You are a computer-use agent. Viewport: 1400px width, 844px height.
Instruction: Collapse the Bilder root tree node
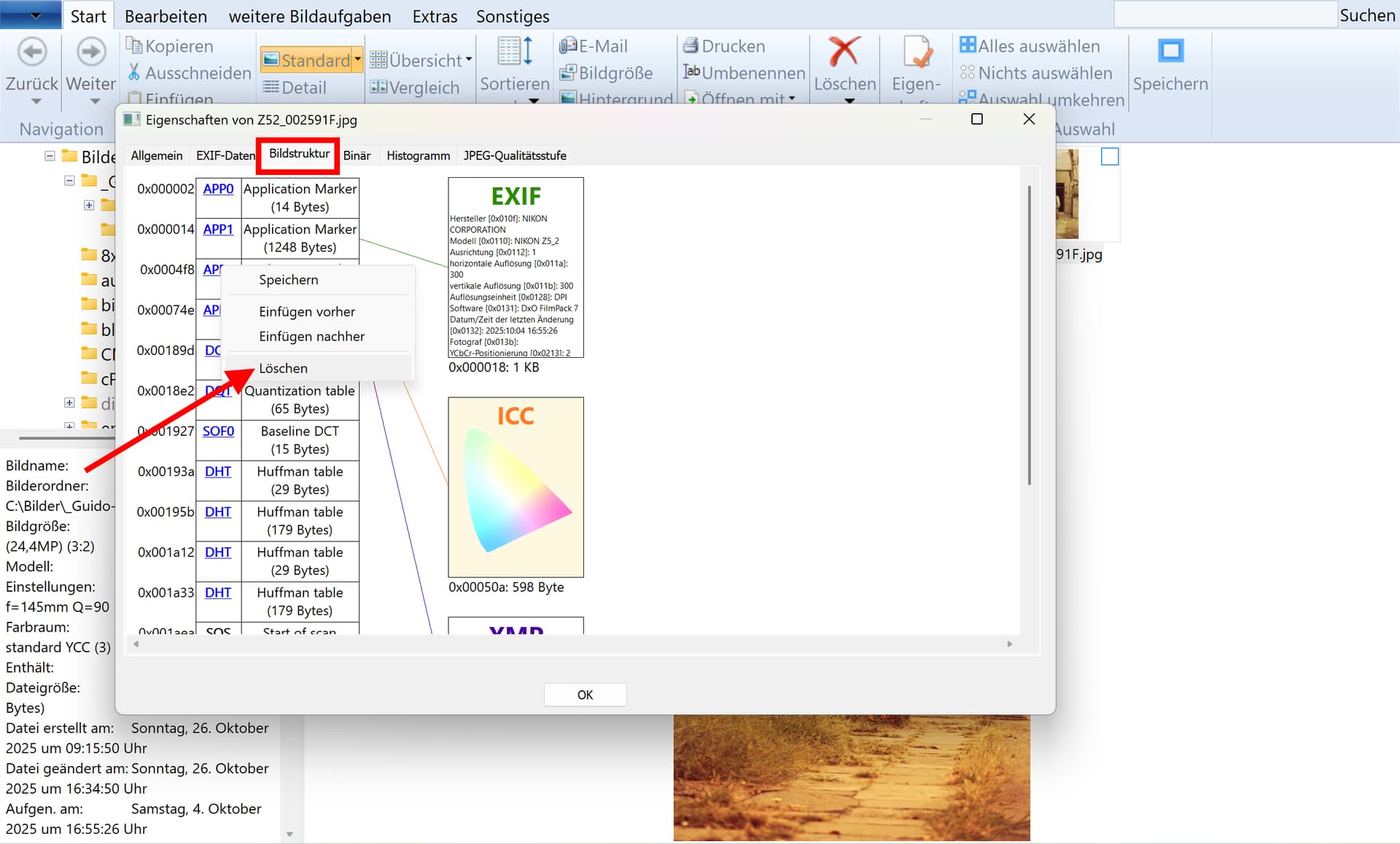coord(50,156)
